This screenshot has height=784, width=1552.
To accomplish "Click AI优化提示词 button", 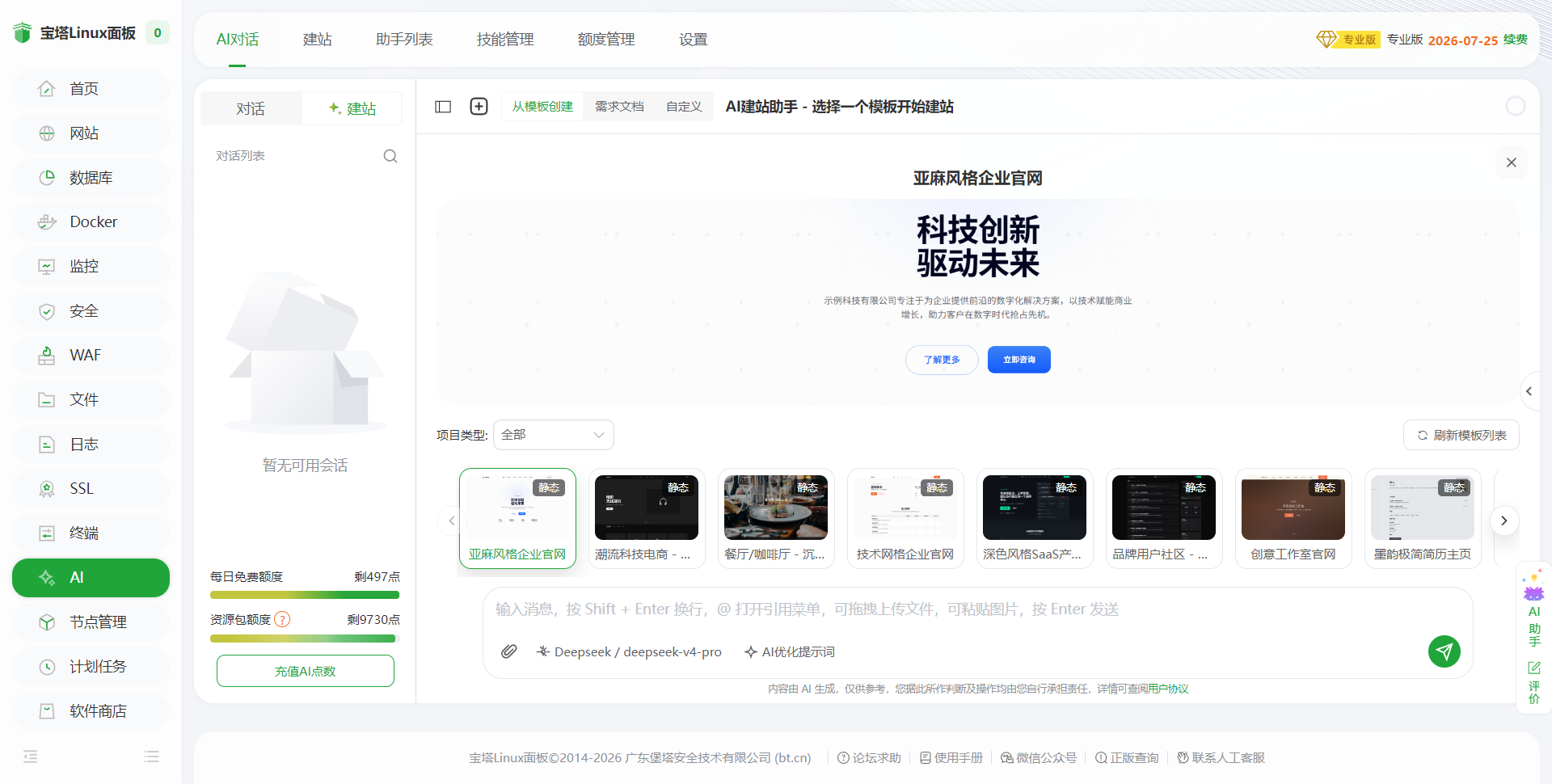I will pyautogui.click(x=790, y=652).
